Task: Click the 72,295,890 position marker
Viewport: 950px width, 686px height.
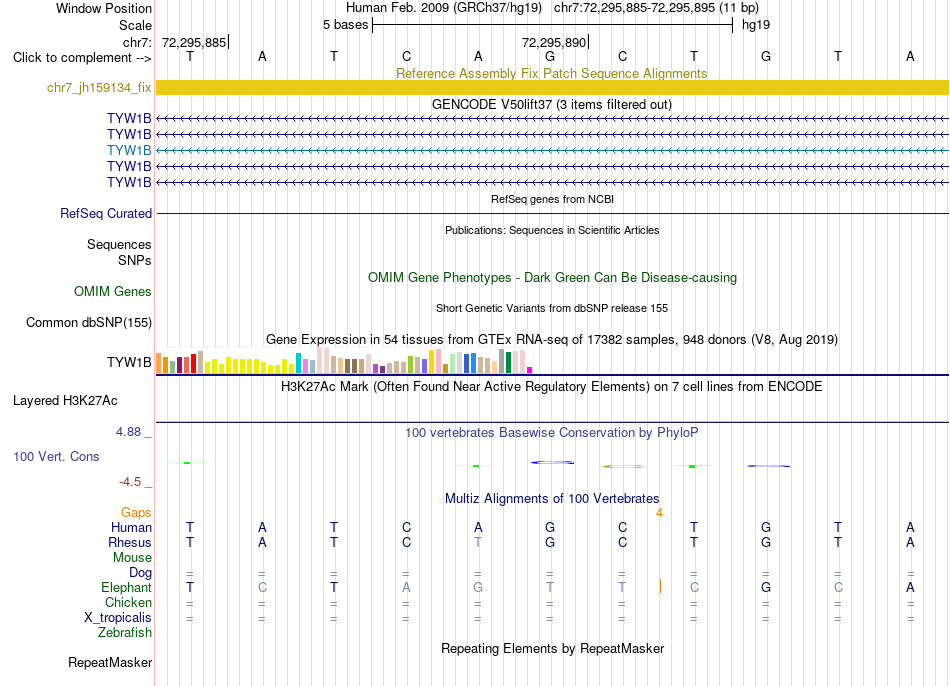Action: click(x=555, y=42)
